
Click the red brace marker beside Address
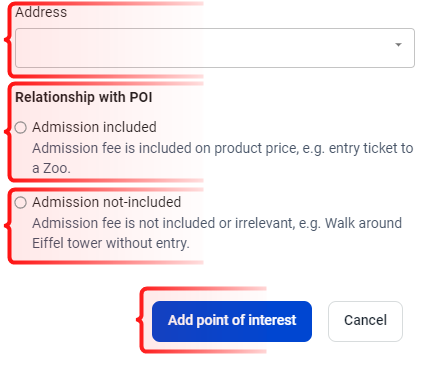[7, 39]
